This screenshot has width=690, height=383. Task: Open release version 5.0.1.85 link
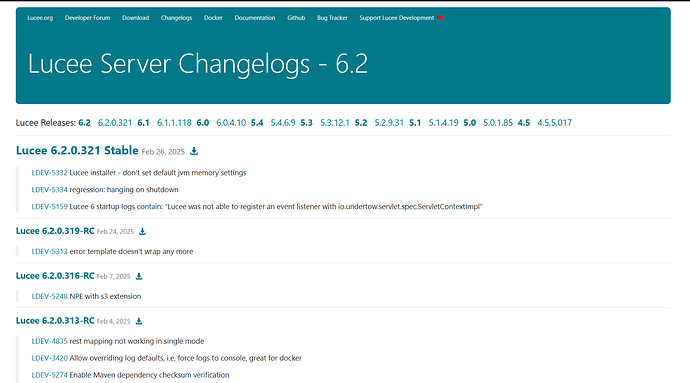[498, 123]
